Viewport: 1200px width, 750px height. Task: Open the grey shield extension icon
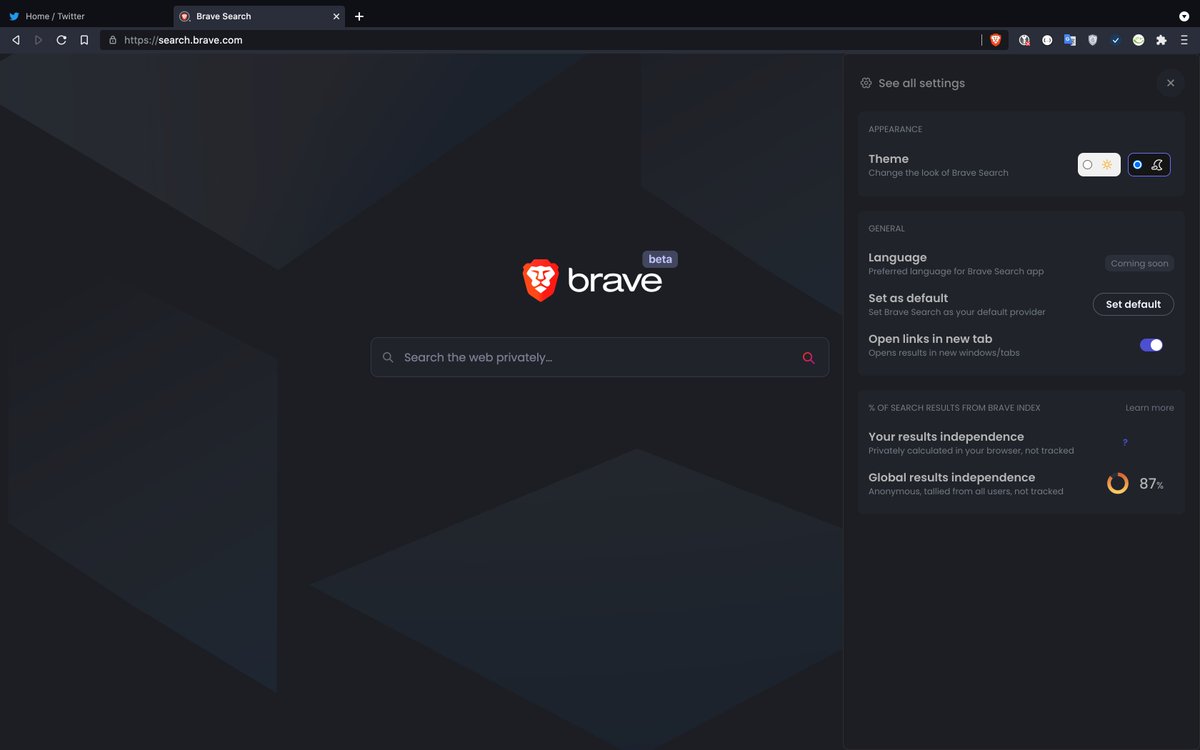pyautogui.click(x=1093, y=40)
